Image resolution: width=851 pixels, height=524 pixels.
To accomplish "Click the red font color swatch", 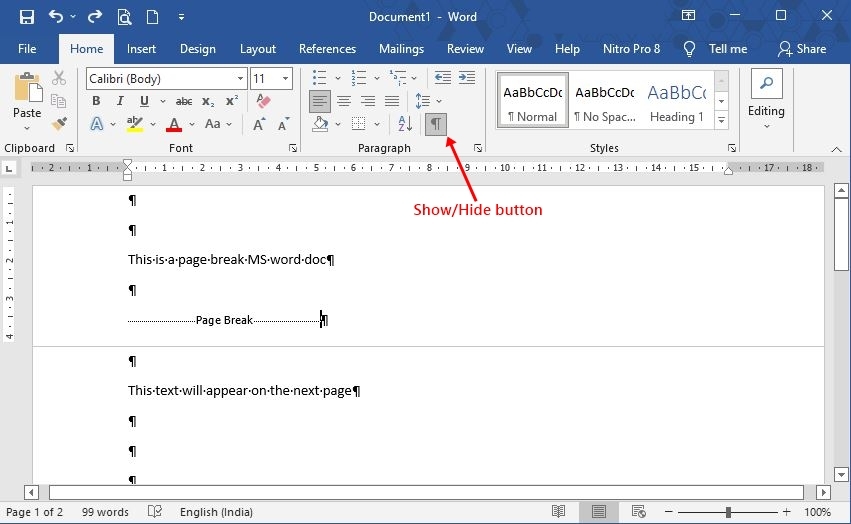I will [x=174, y=125].
